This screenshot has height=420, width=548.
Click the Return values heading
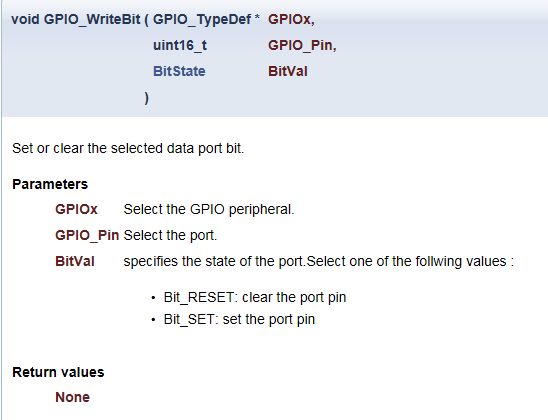tap(58, 372)
